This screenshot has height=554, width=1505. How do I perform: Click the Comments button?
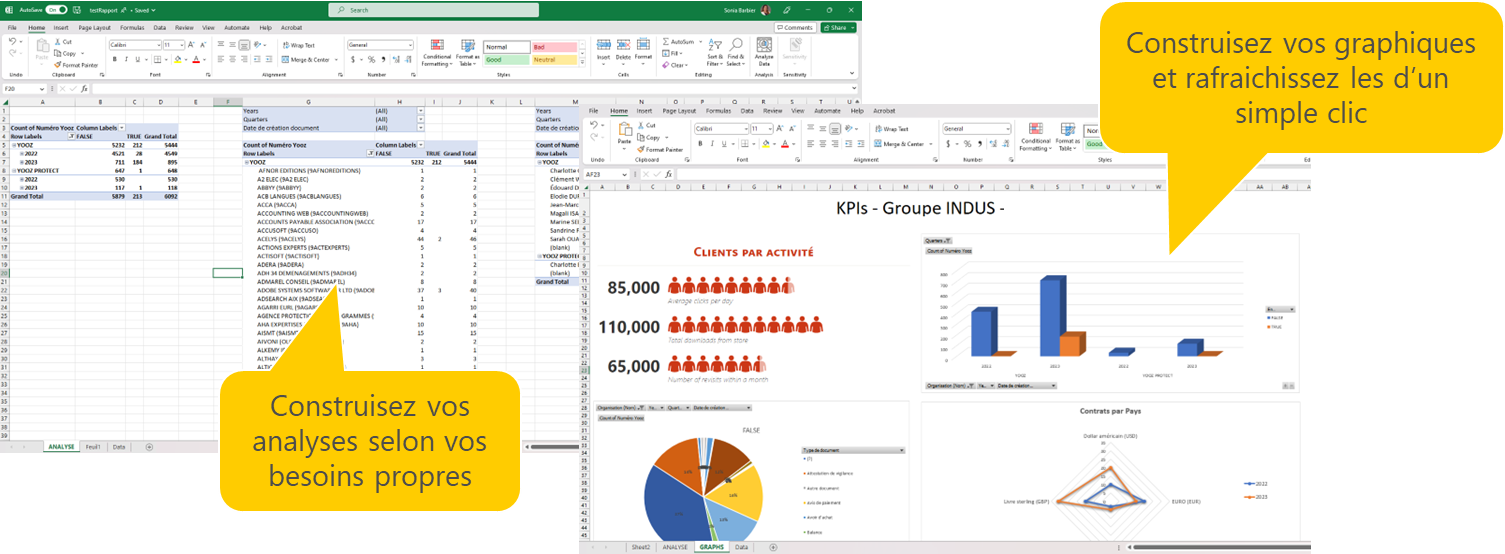[x=794, y=28]
